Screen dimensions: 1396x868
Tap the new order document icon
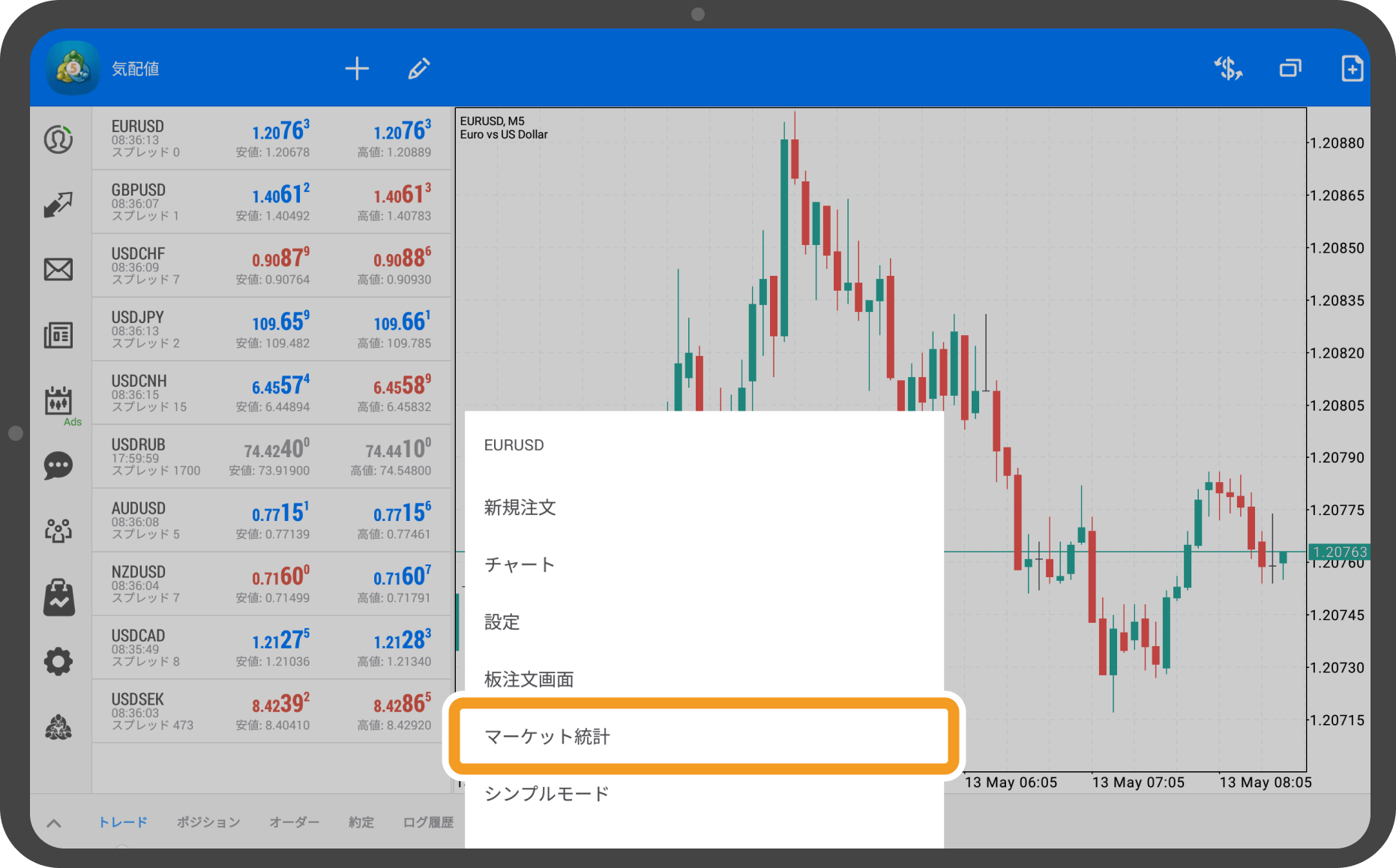1351,69
